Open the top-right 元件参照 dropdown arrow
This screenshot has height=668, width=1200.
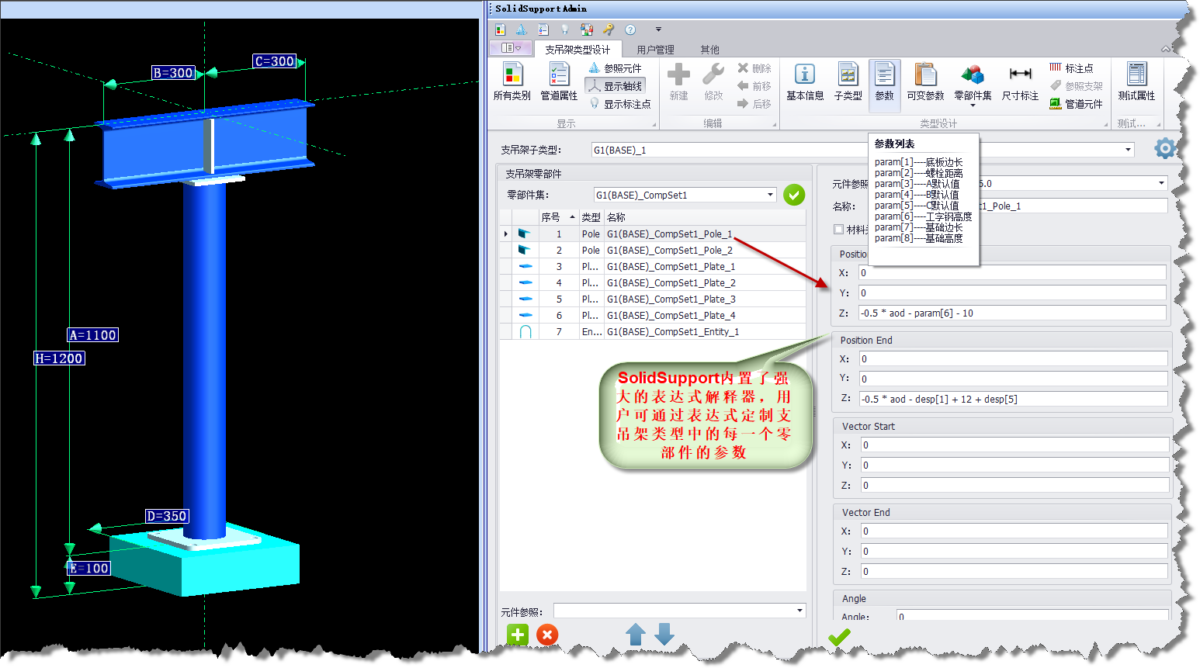(x=1161, y=184)
